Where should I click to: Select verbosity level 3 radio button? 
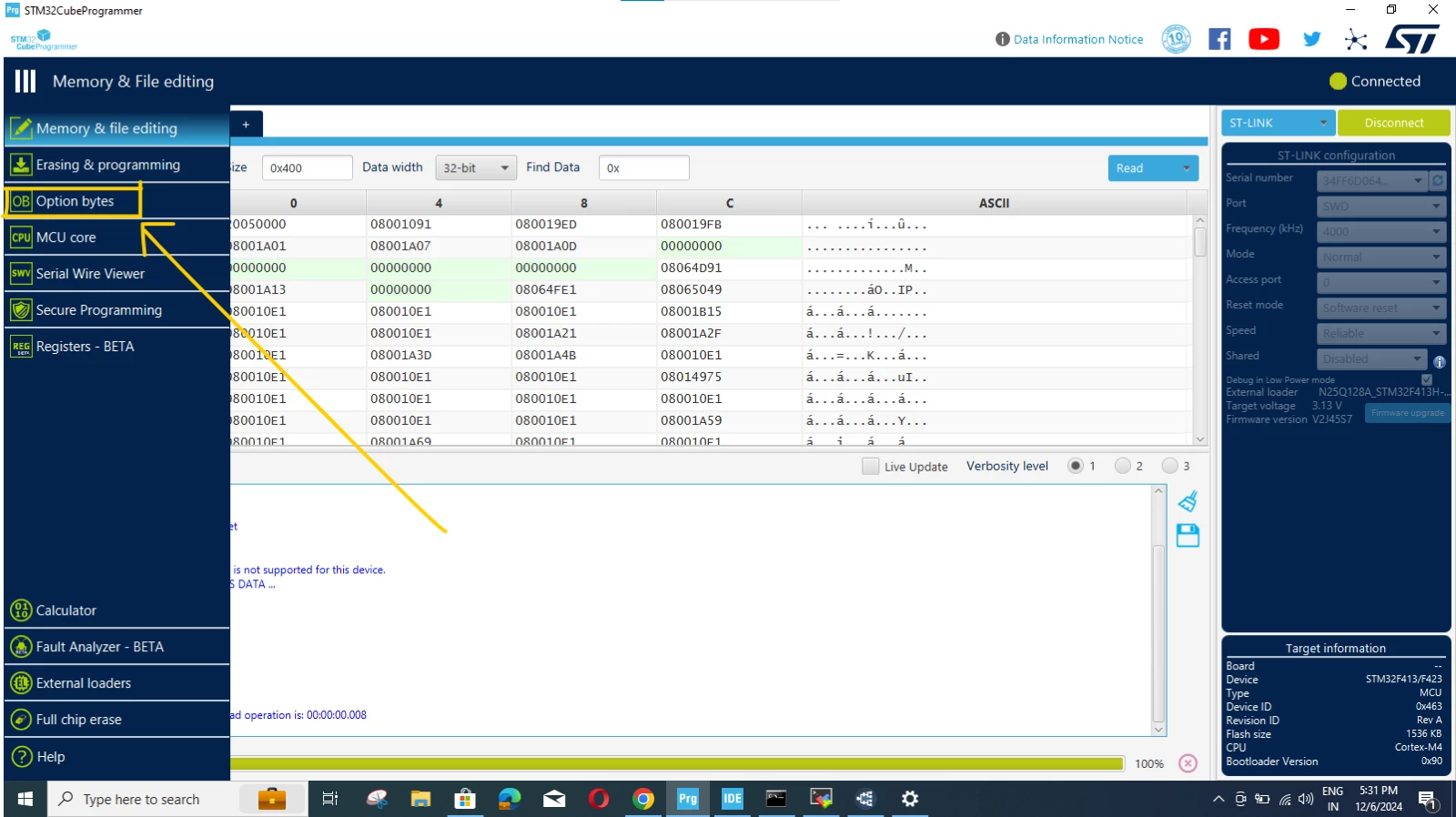1170,466
